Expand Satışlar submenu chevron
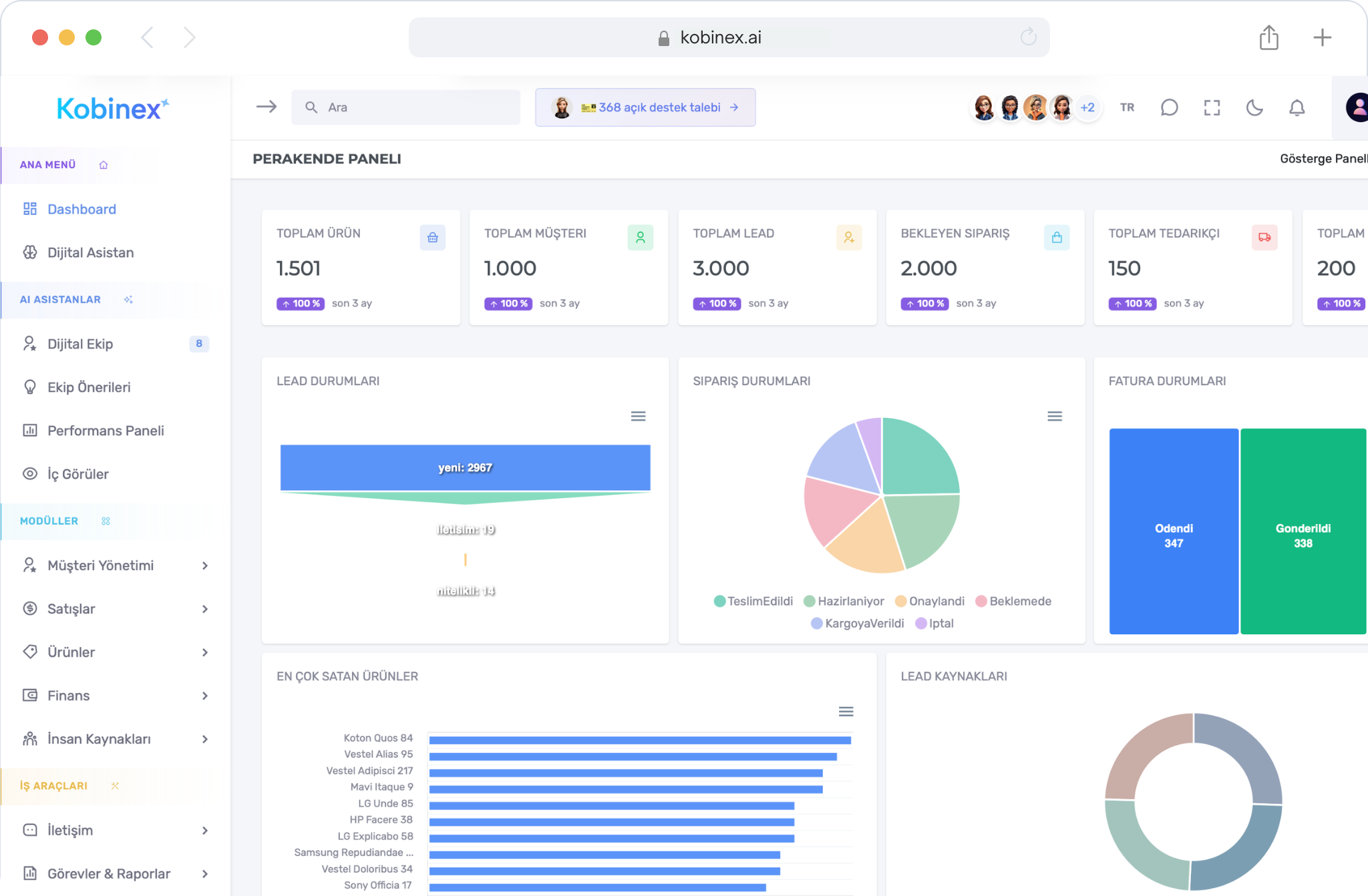The image size is (1368, 896). tap(205, 609)
